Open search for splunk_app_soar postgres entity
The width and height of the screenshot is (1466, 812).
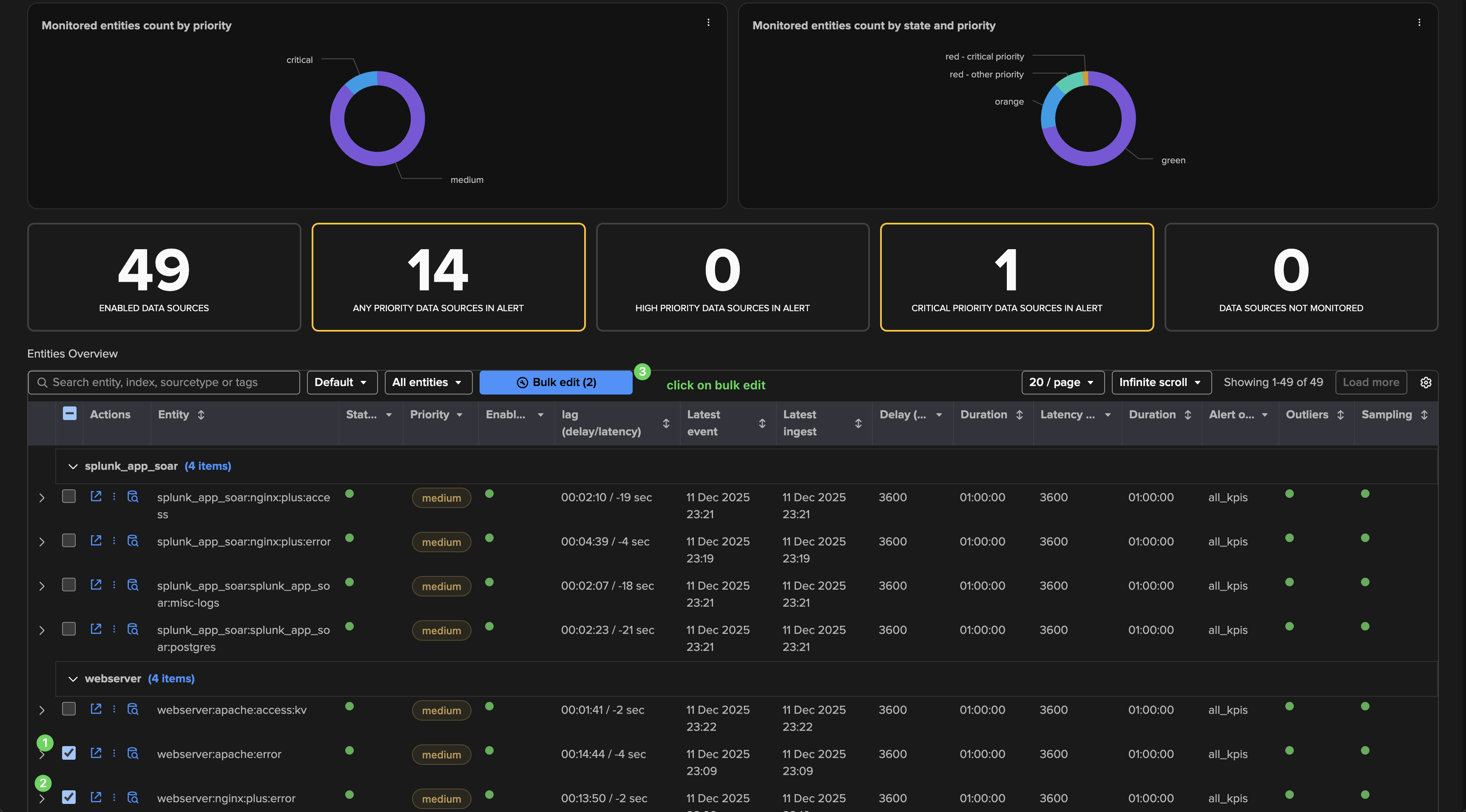133,629
